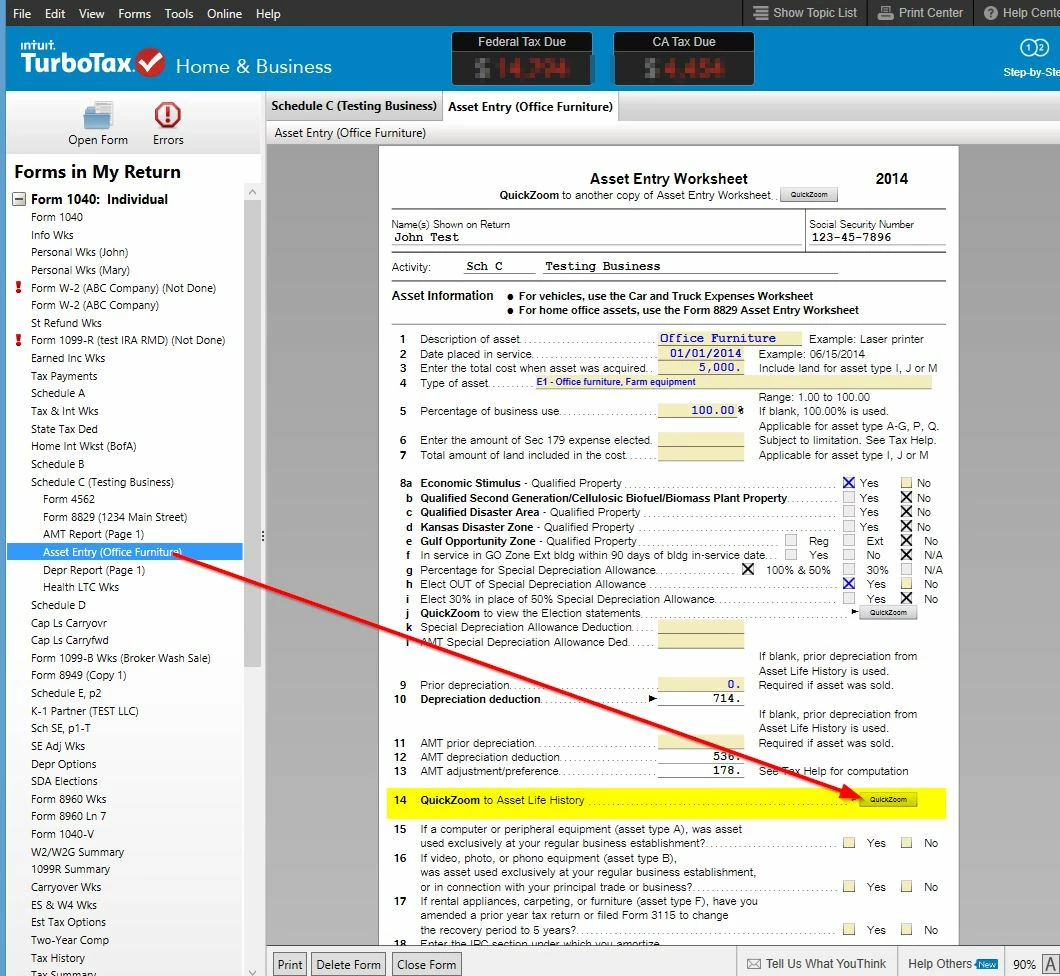Open Form 8829 (1234 Main Street)

coord(115,517)
